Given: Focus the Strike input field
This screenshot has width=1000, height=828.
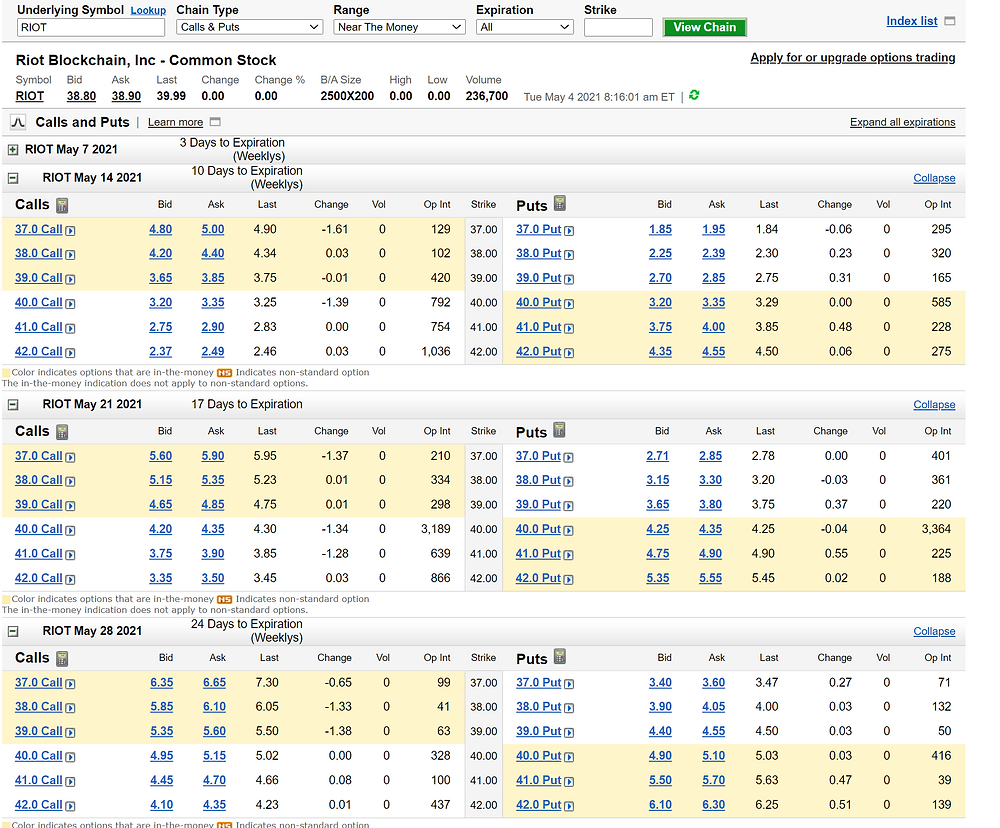Looking at the screenshot, I should (x=618, y=27).
